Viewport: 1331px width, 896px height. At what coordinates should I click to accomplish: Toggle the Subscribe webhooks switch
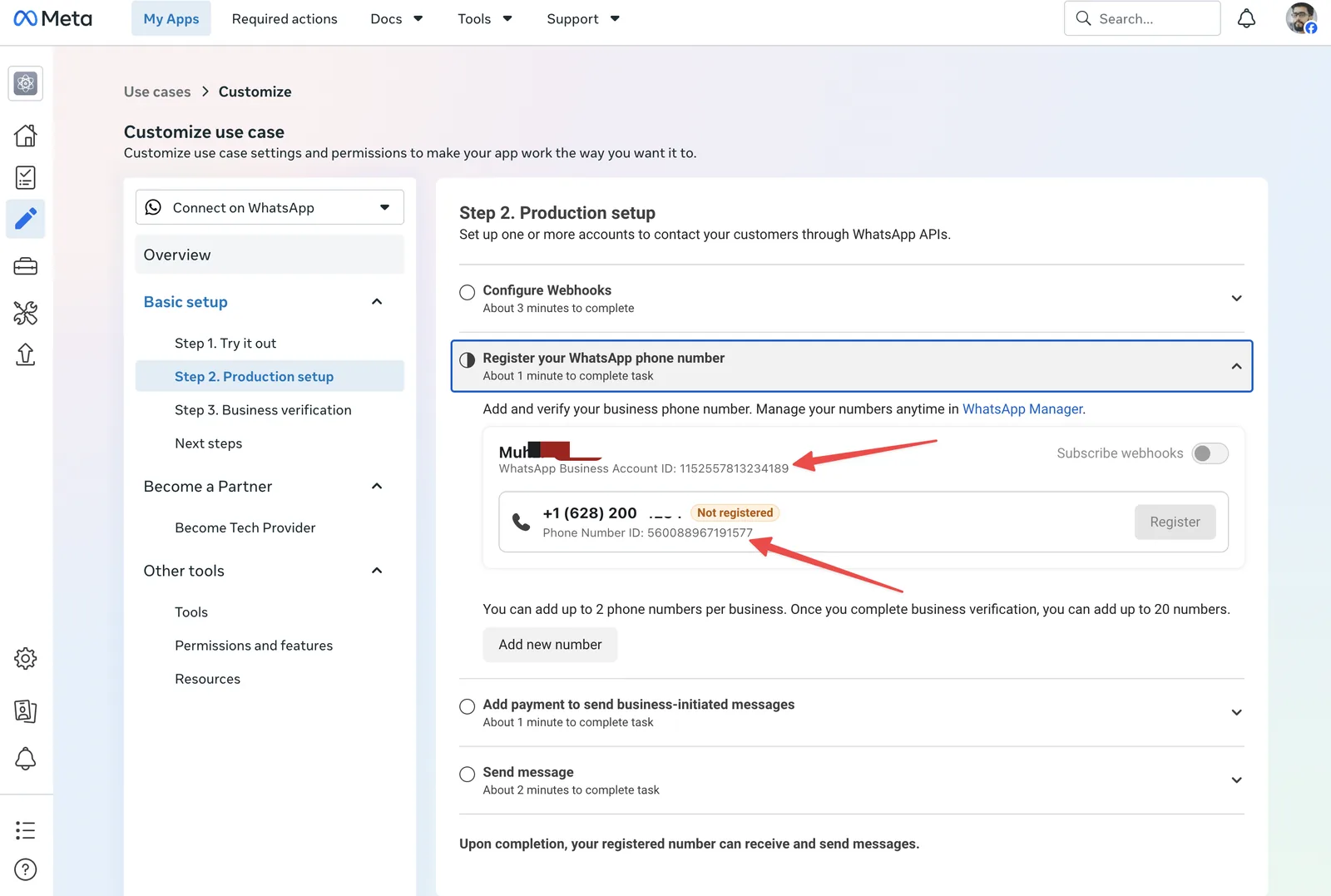point(1210,453)
